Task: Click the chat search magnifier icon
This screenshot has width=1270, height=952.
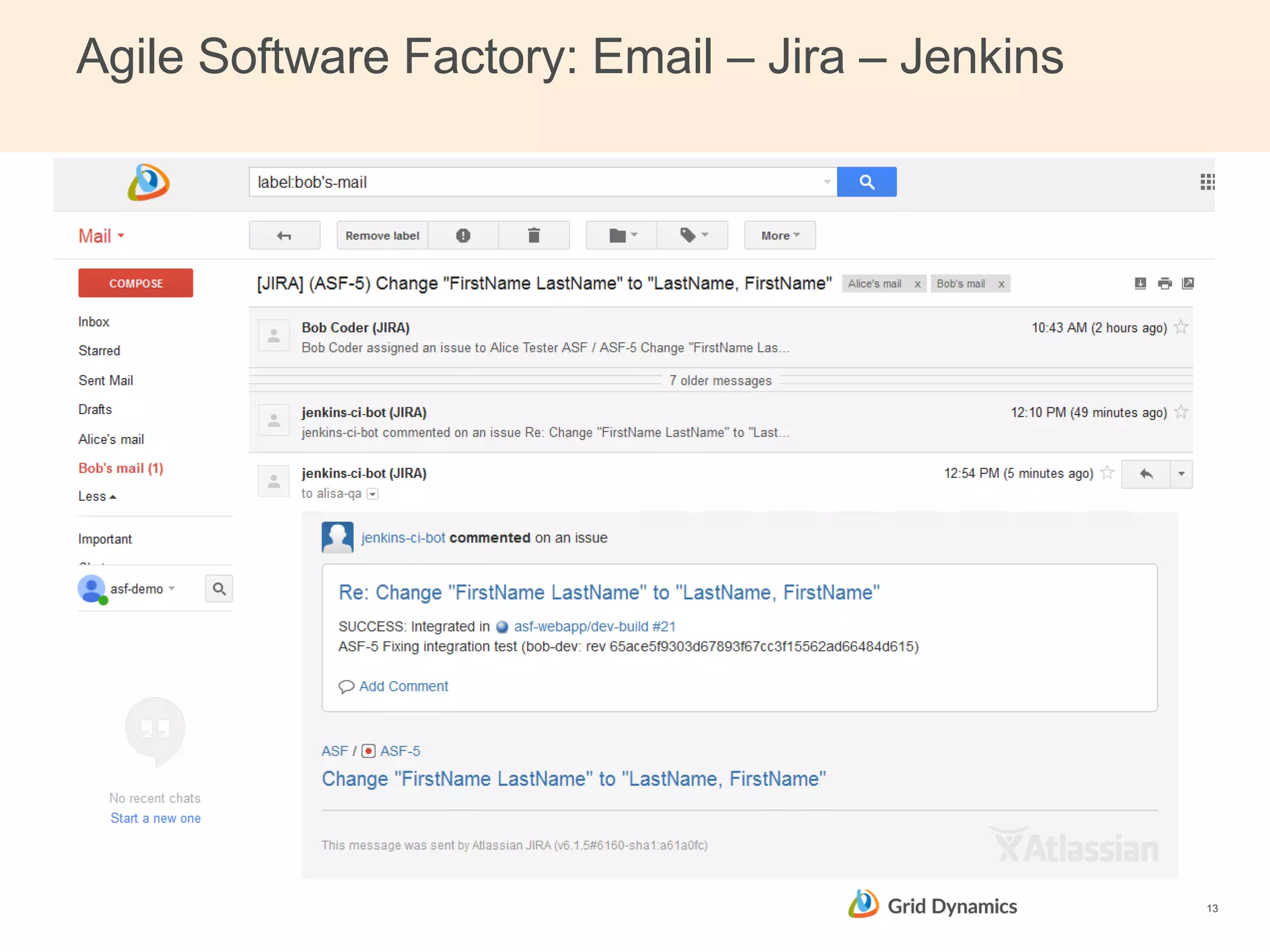Action: point(219,588)
